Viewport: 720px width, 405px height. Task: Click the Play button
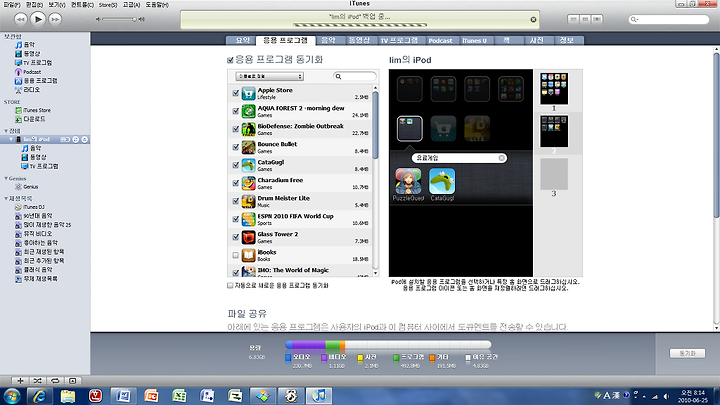coord(38,19)
